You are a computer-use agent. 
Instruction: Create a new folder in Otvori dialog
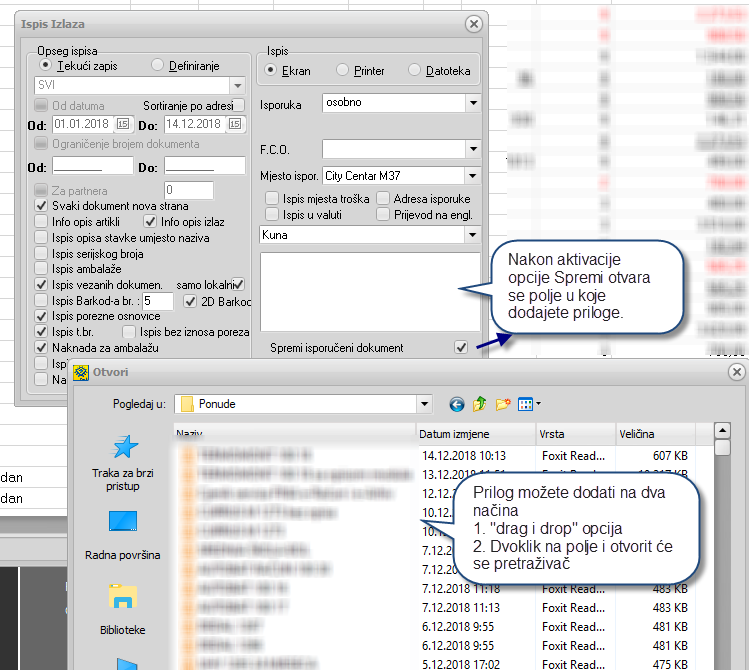(504, 404)
